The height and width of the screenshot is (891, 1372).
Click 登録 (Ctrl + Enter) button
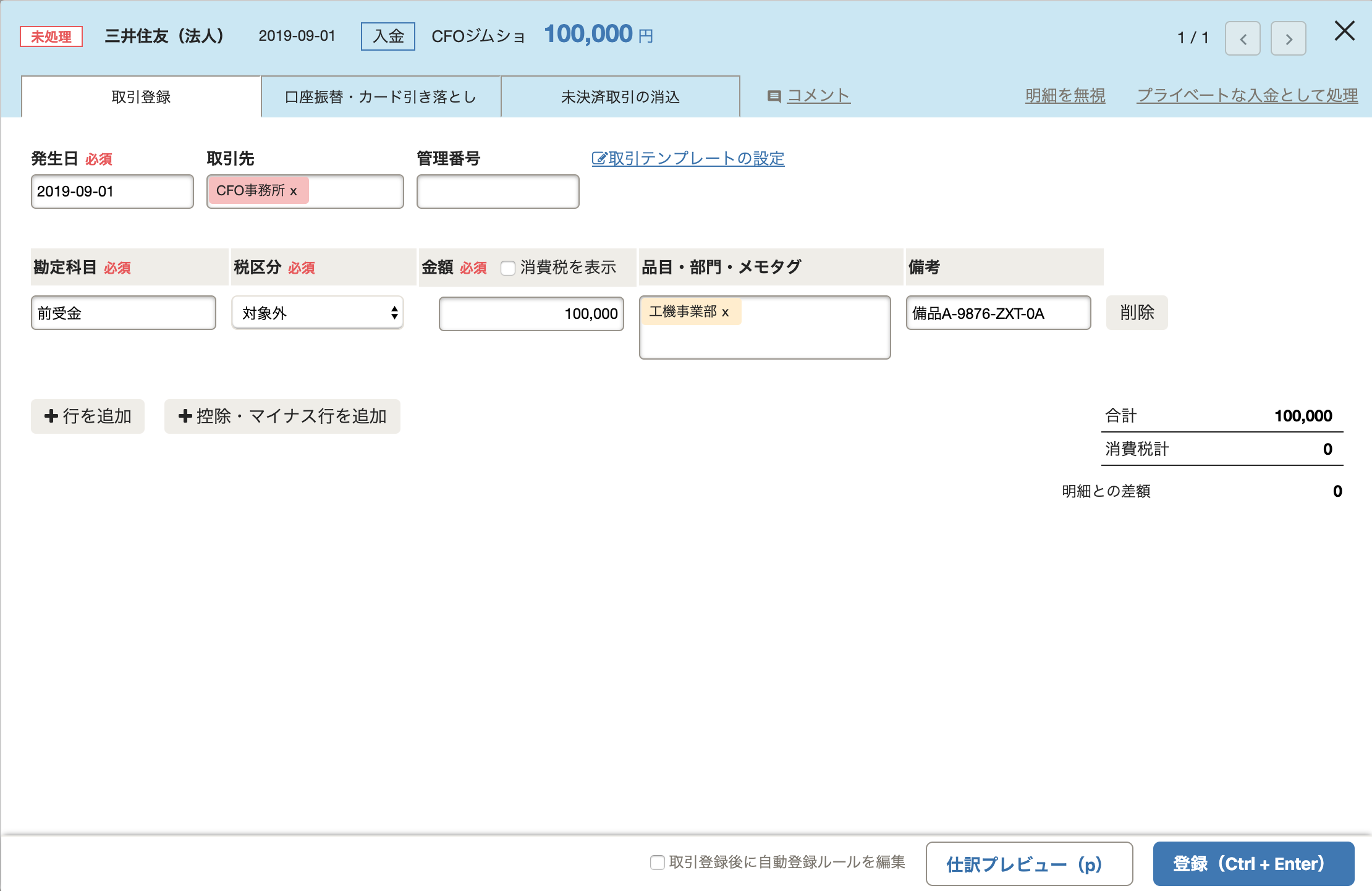[x=1254, y=864]
